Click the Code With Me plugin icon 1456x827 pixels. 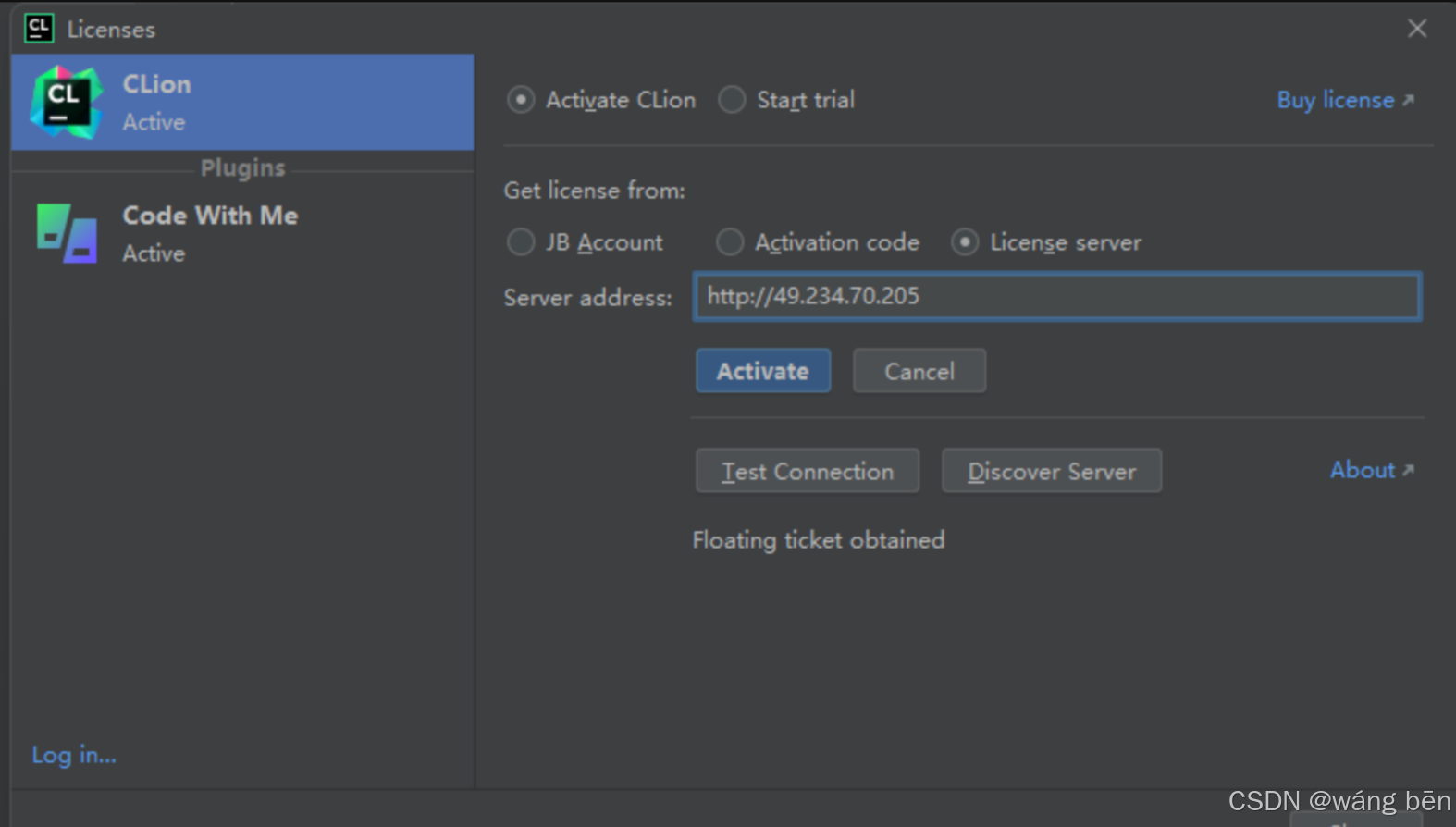point(67,233)
